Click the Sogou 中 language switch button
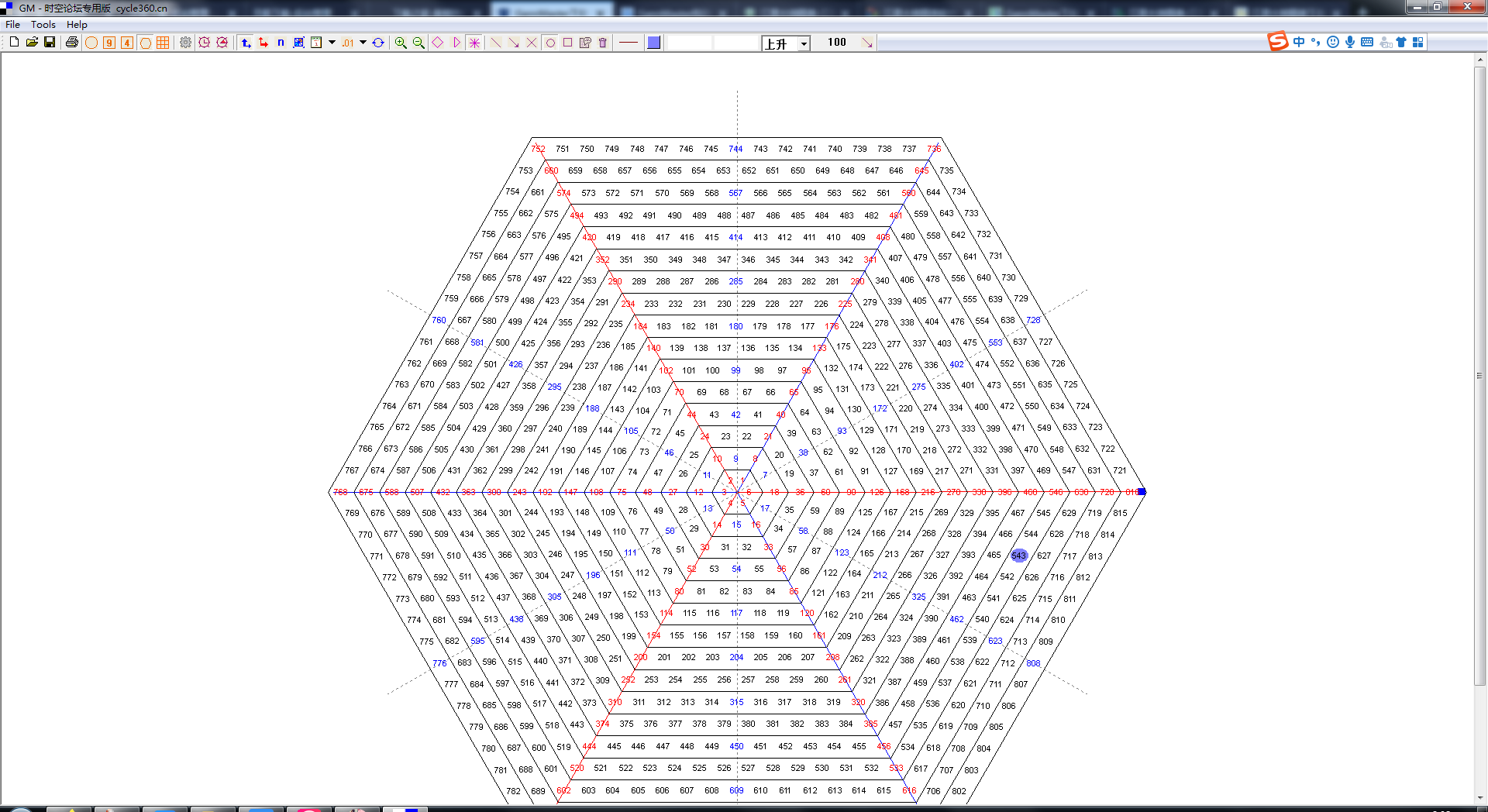Viewport: 1488px width, 812px height. coord(1299,42)
